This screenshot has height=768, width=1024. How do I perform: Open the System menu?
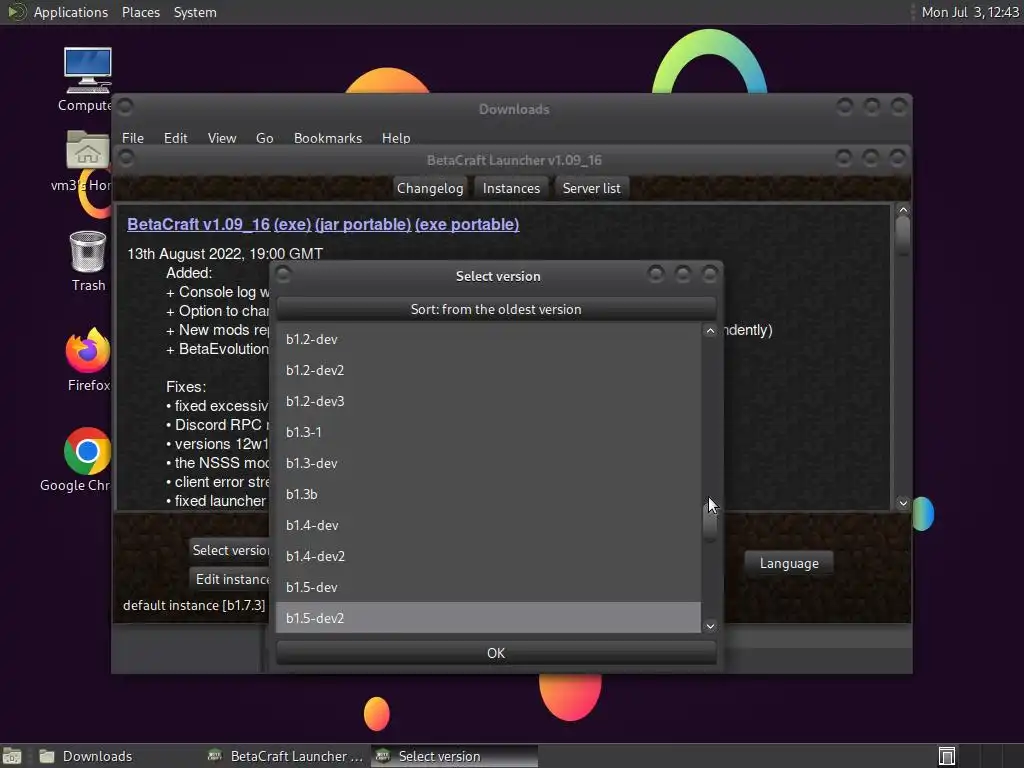point(195,12)
